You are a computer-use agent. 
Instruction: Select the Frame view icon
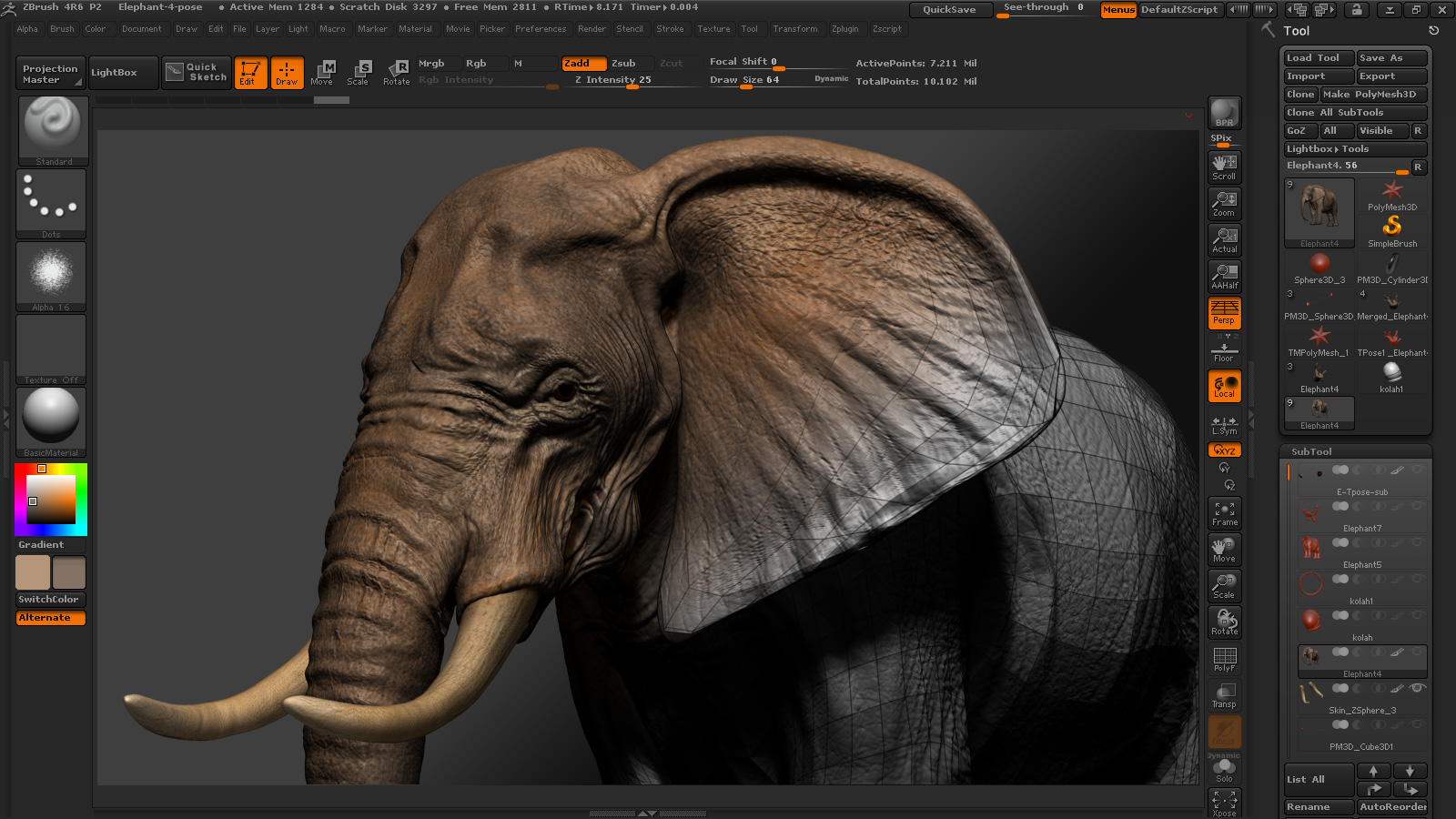point(1224,513)
